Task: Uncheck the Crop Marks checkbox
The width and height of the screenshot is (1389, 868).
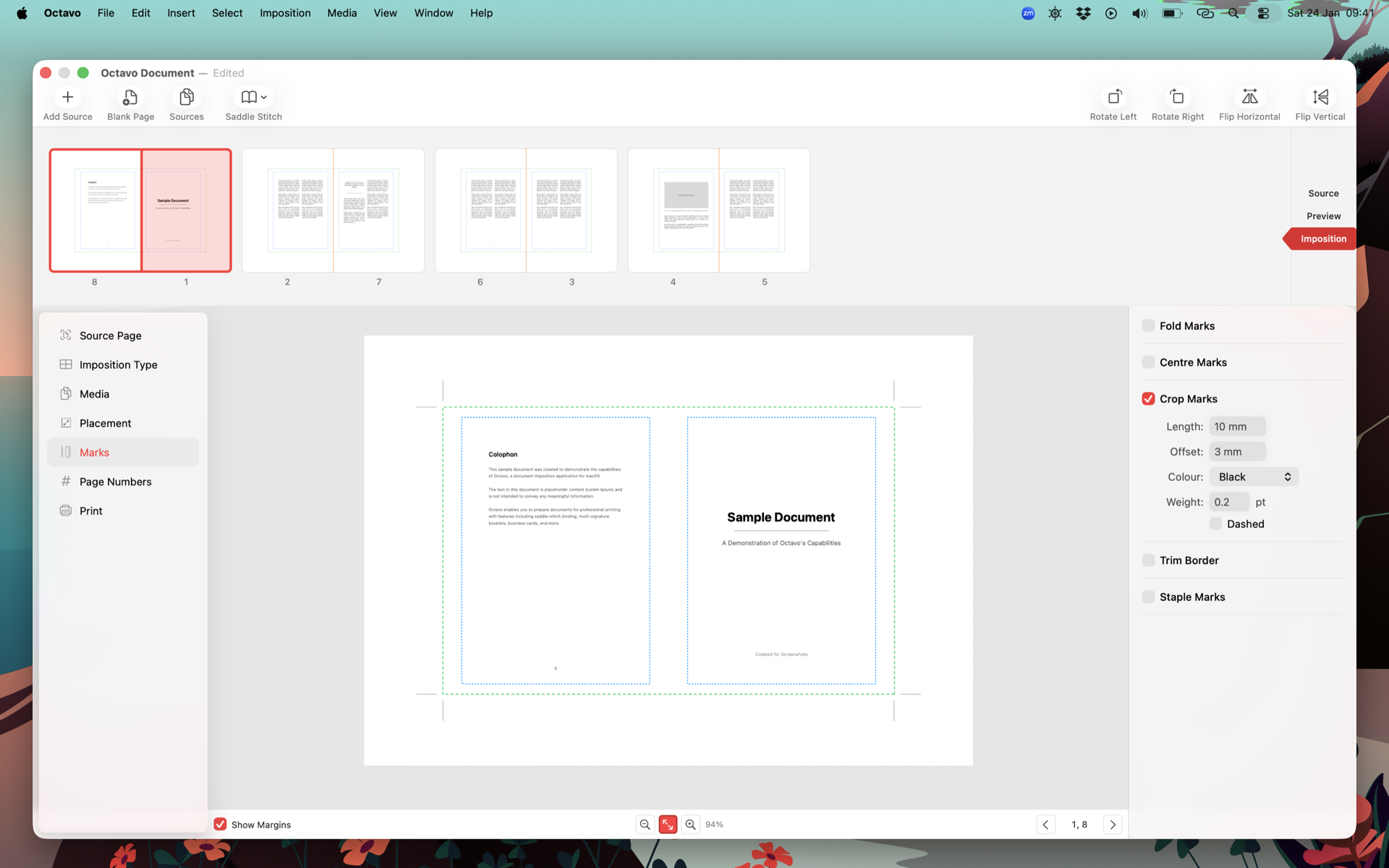Action: [x=1148, y=399]
